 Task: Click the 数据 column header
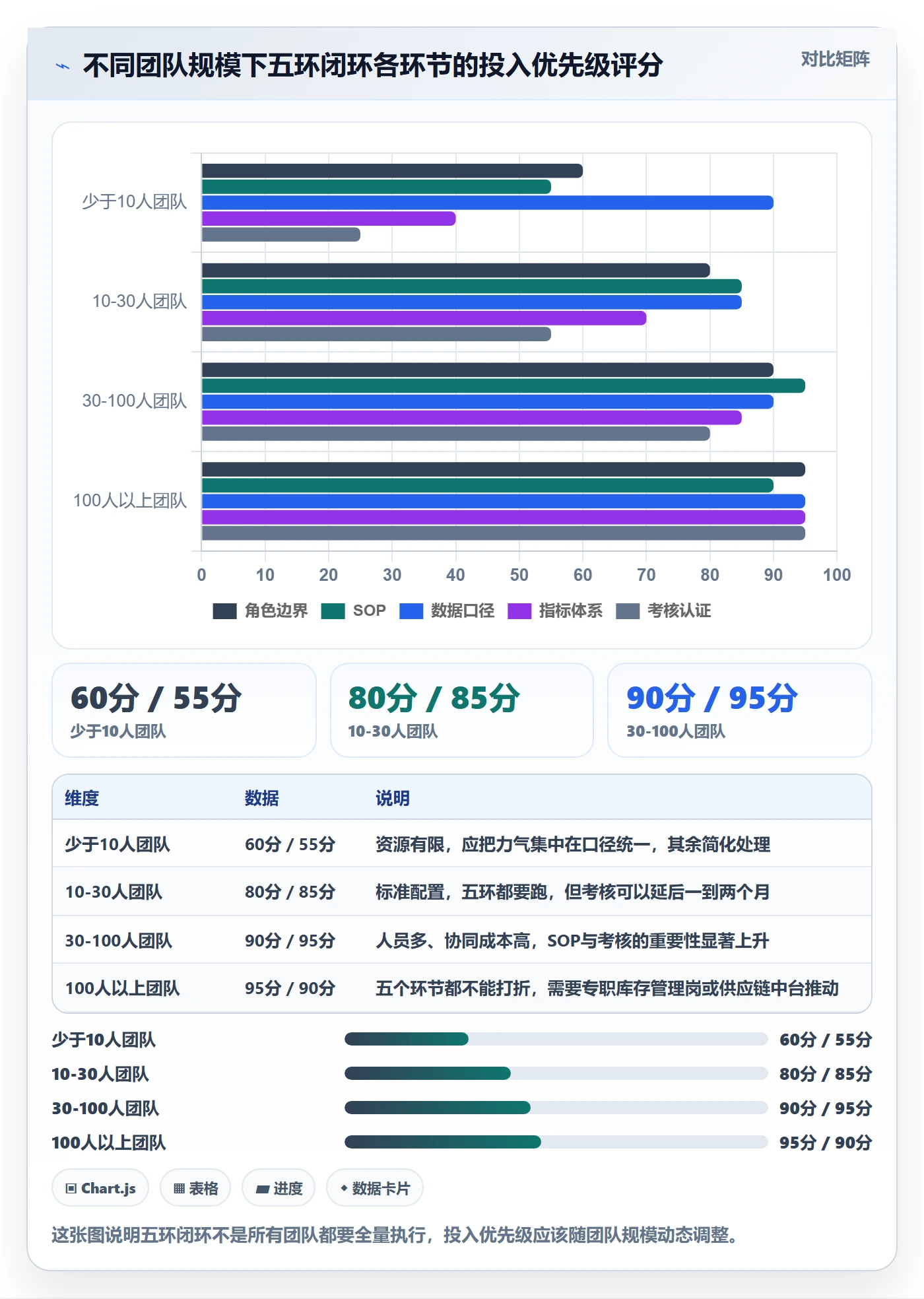coord(262,798)
